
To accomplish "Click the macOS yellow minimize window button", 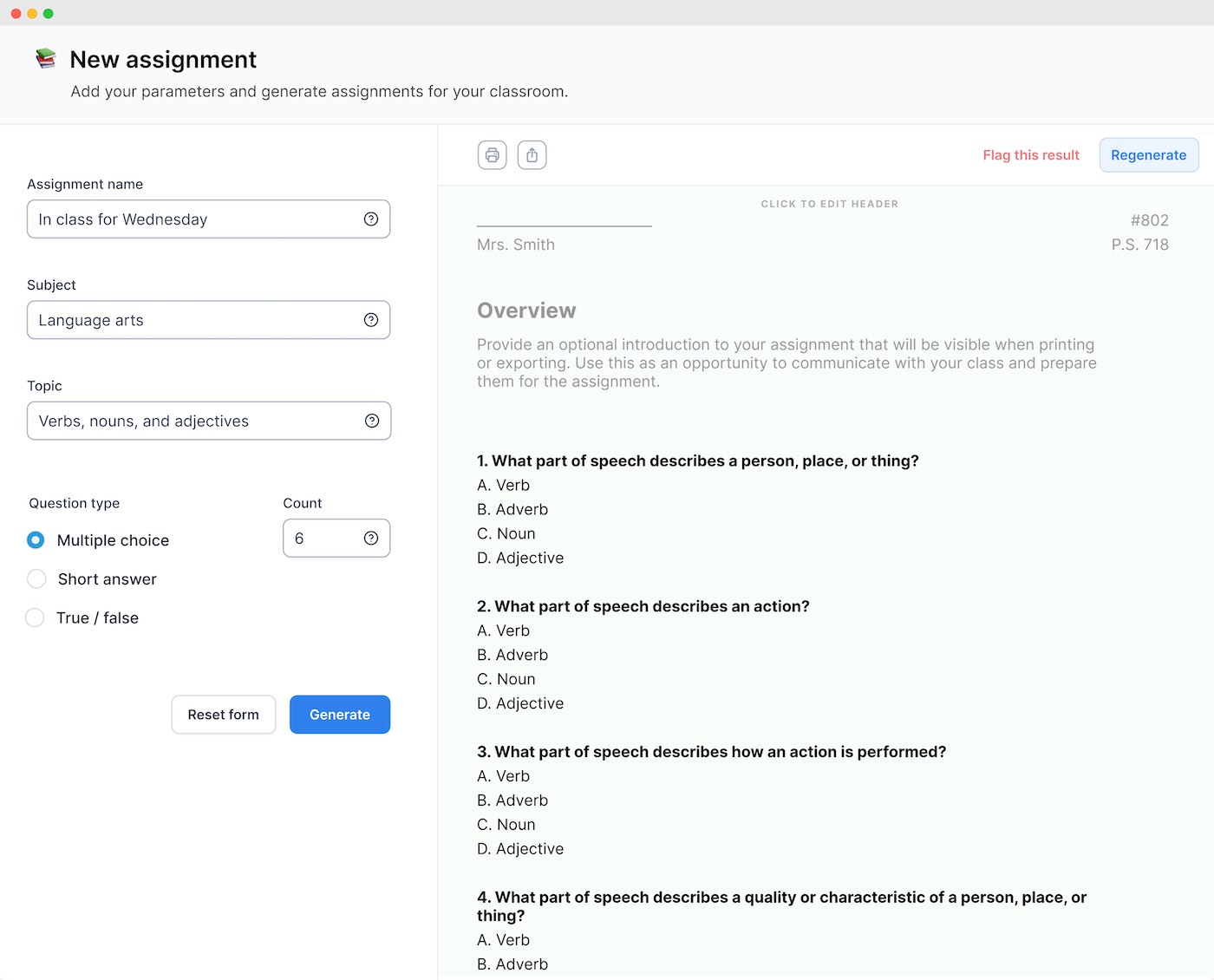I will tap(32, 13).
